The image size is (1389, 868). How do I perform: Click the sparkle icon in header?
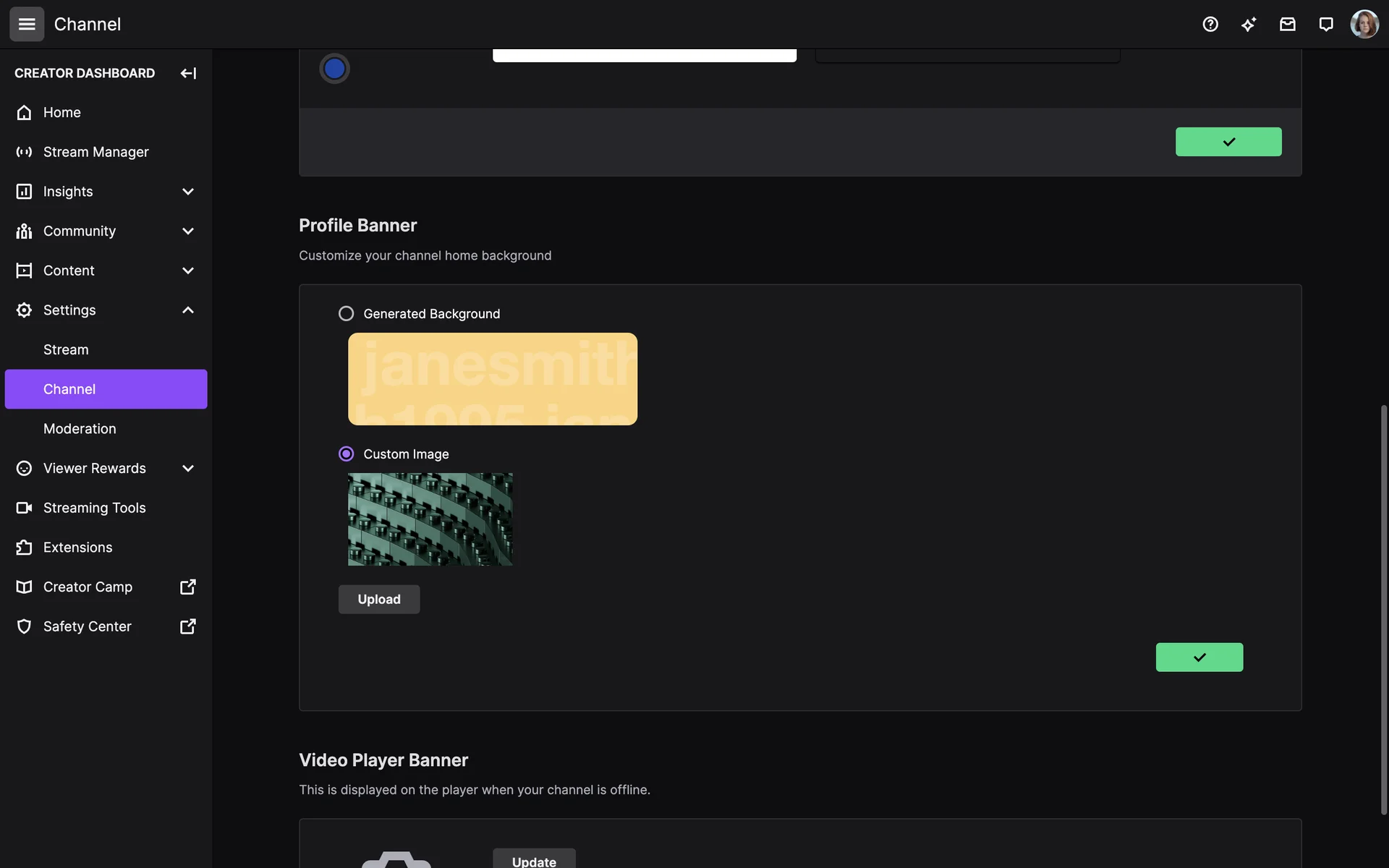[1249, 24]
